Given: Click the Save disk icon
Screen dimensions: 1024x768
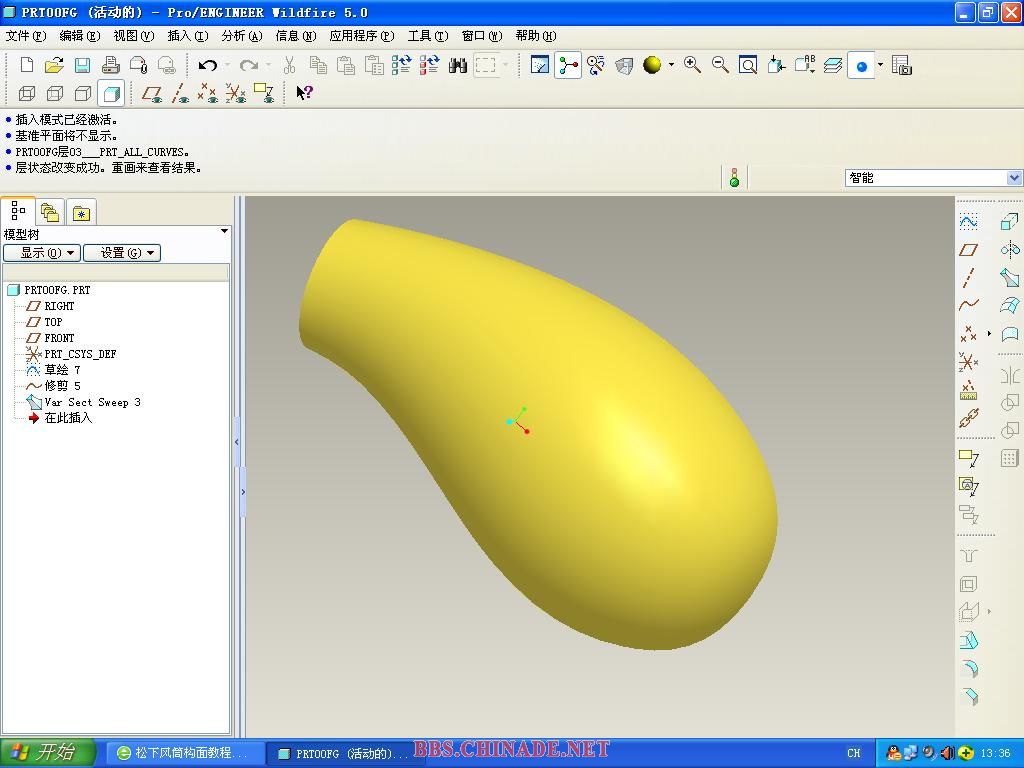Looking at the screenshot, I should pos(83,66).
